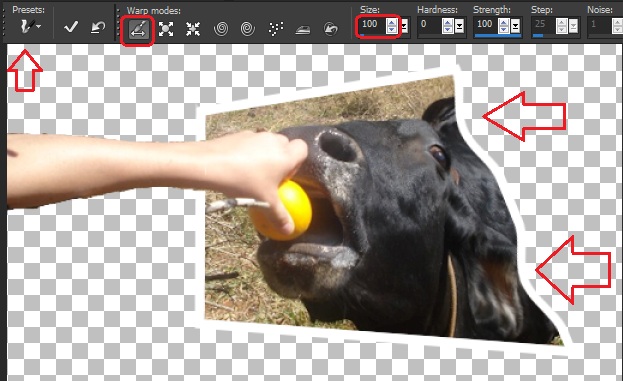
Task: Select the Push warp mode
Action: tap(137, 29)
